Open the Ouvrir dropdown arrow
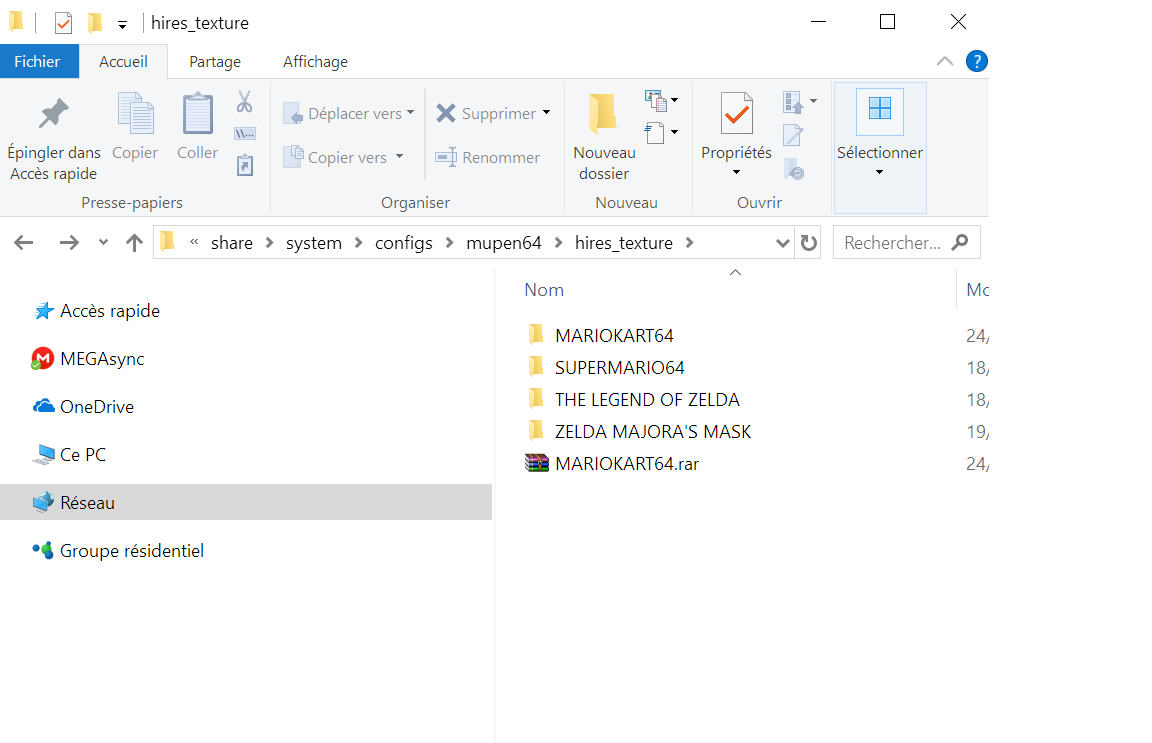This screenshot has width=1152, height=743. (813, 101)
